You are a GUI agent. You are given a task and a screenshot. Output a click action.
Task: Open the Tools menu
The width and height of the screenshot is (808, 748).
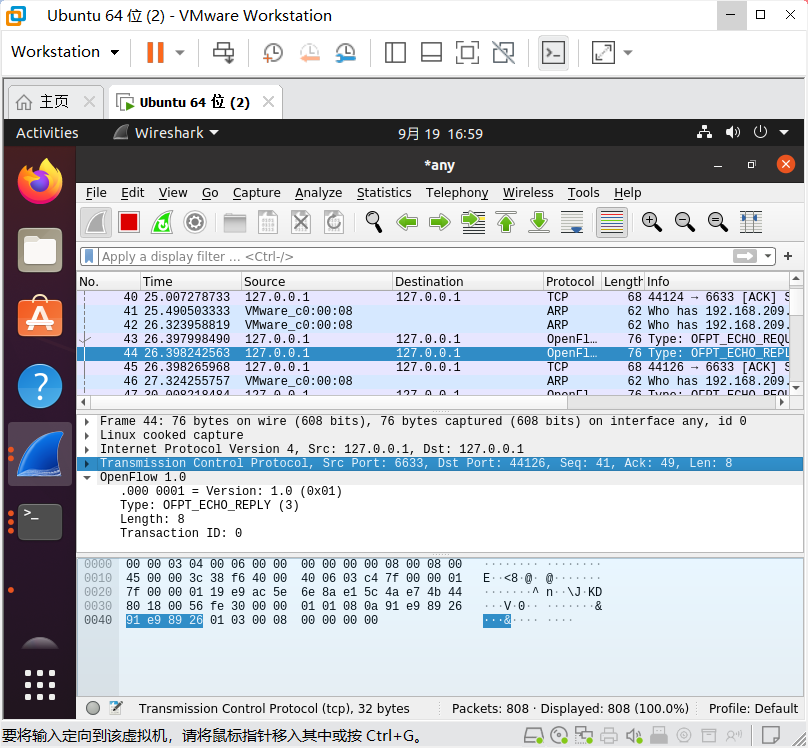(x=583, y=193)
